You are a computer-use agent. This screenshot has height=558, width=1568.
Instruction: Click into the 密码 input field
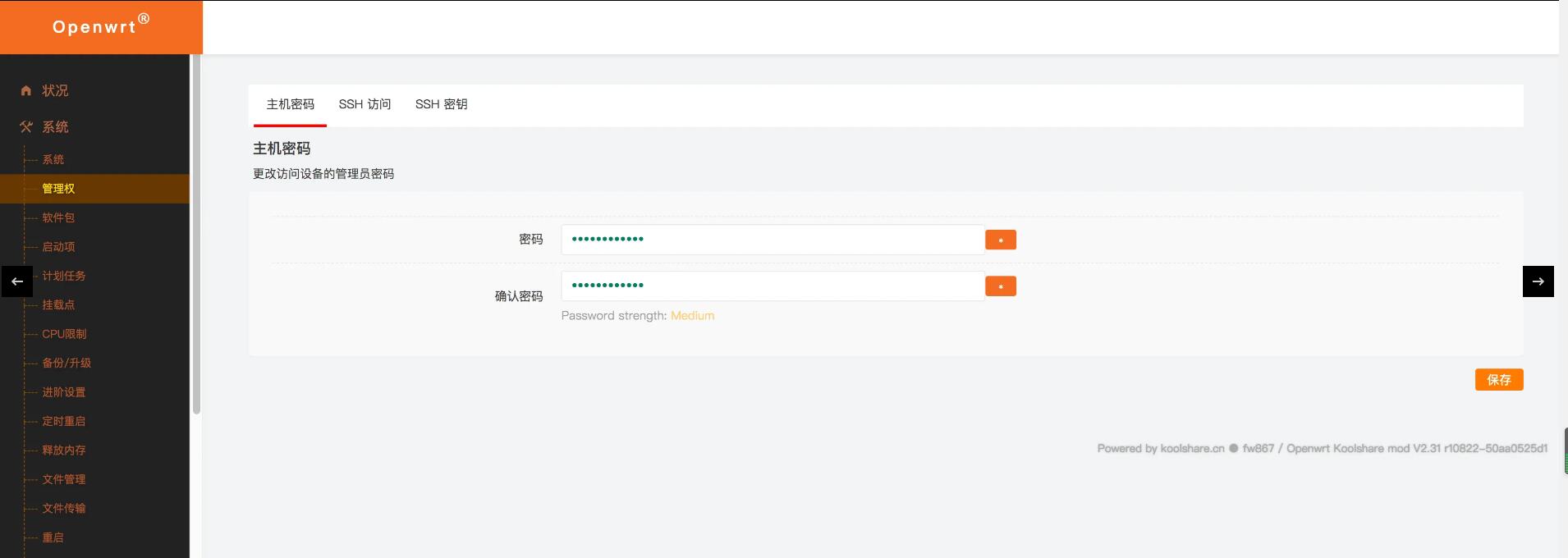(x=772, y=240)
